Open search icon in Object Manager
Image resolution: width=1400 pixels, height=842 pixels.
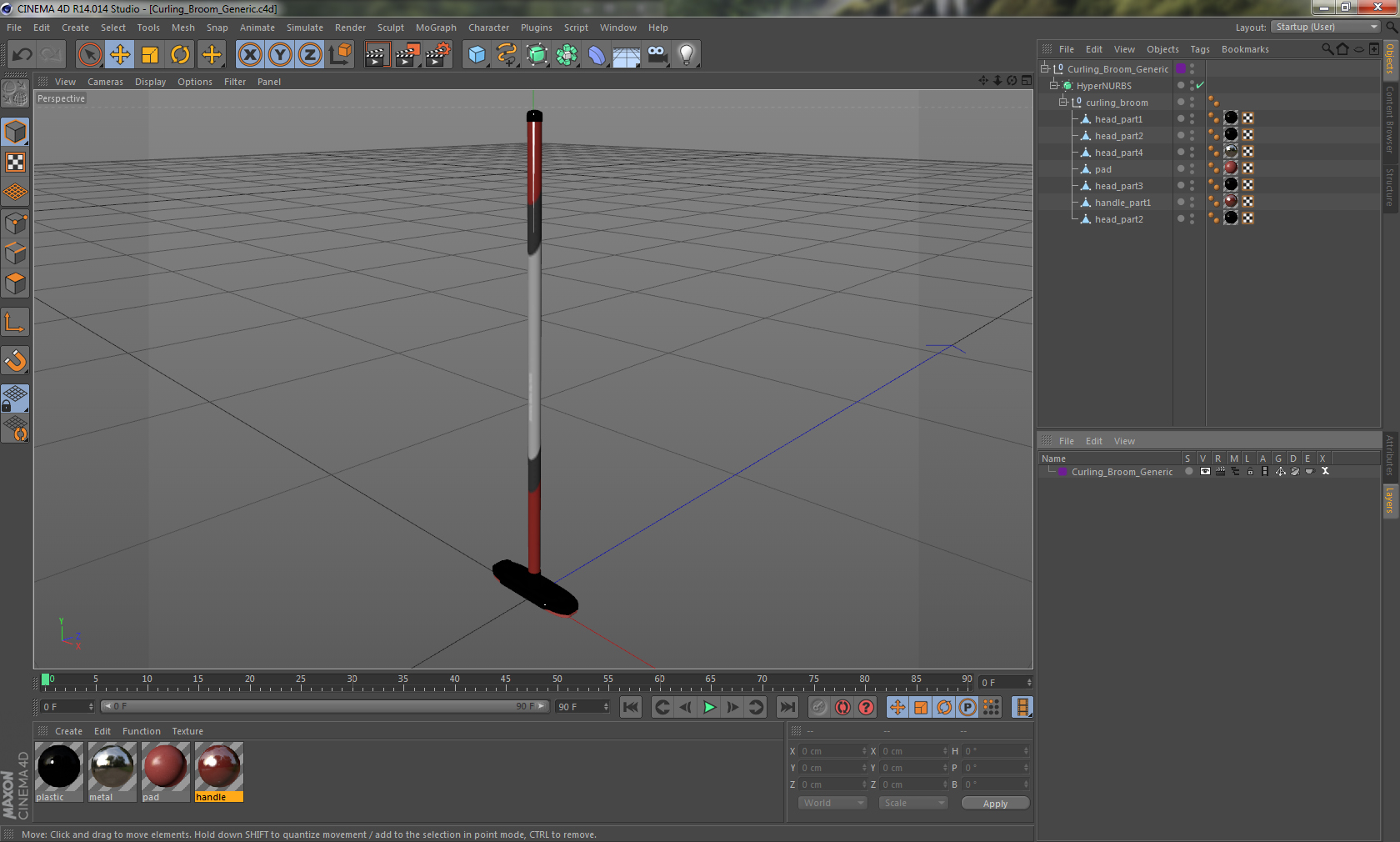1327,49
